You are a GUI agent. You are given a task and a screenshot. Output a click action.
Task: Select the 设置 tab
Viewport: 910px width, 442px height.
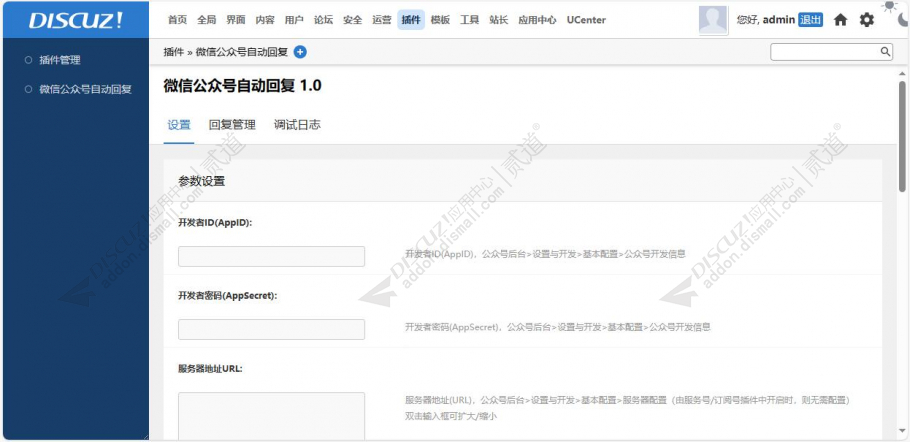coord(179,125)
